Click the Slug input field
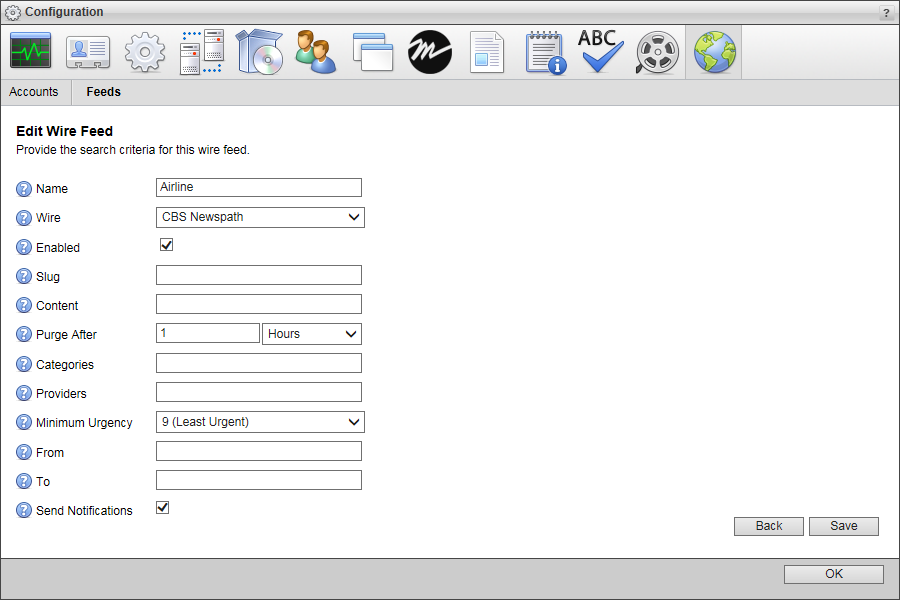This screenshot has height=600, width=900. pos(259,275)
